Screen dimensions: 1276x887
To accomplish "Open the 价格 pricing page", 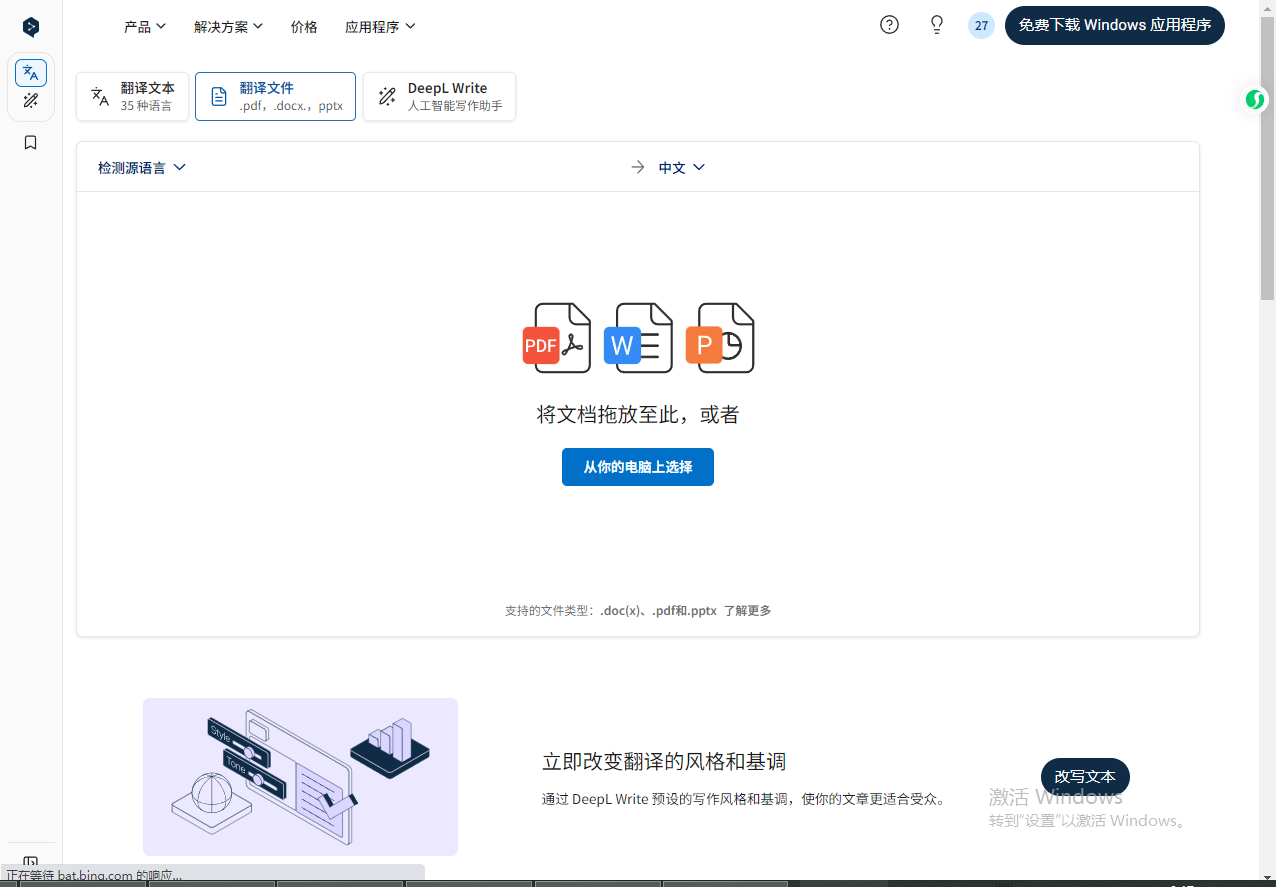I will (x=304, y=27).
